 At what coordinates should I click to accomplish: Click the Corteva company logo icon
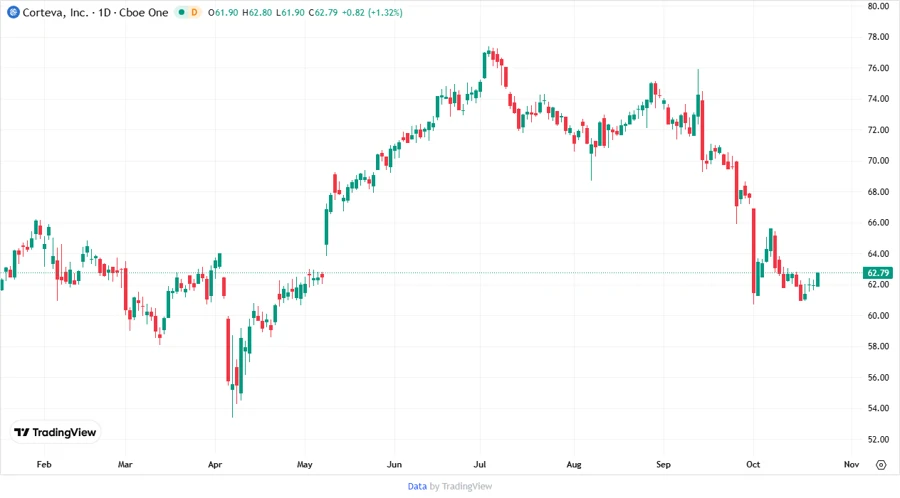tap(13, 12)
